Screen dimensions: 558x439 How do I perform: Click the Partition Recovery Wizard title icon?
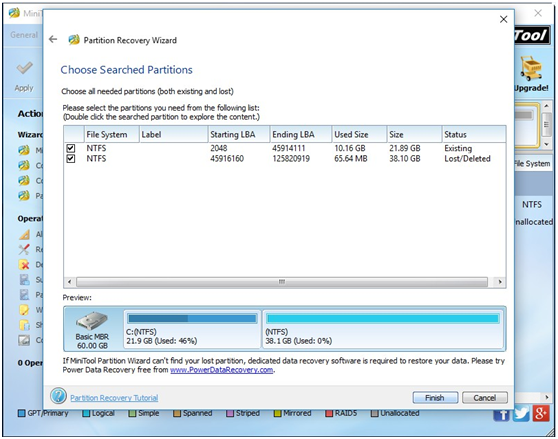click(74, 39)
